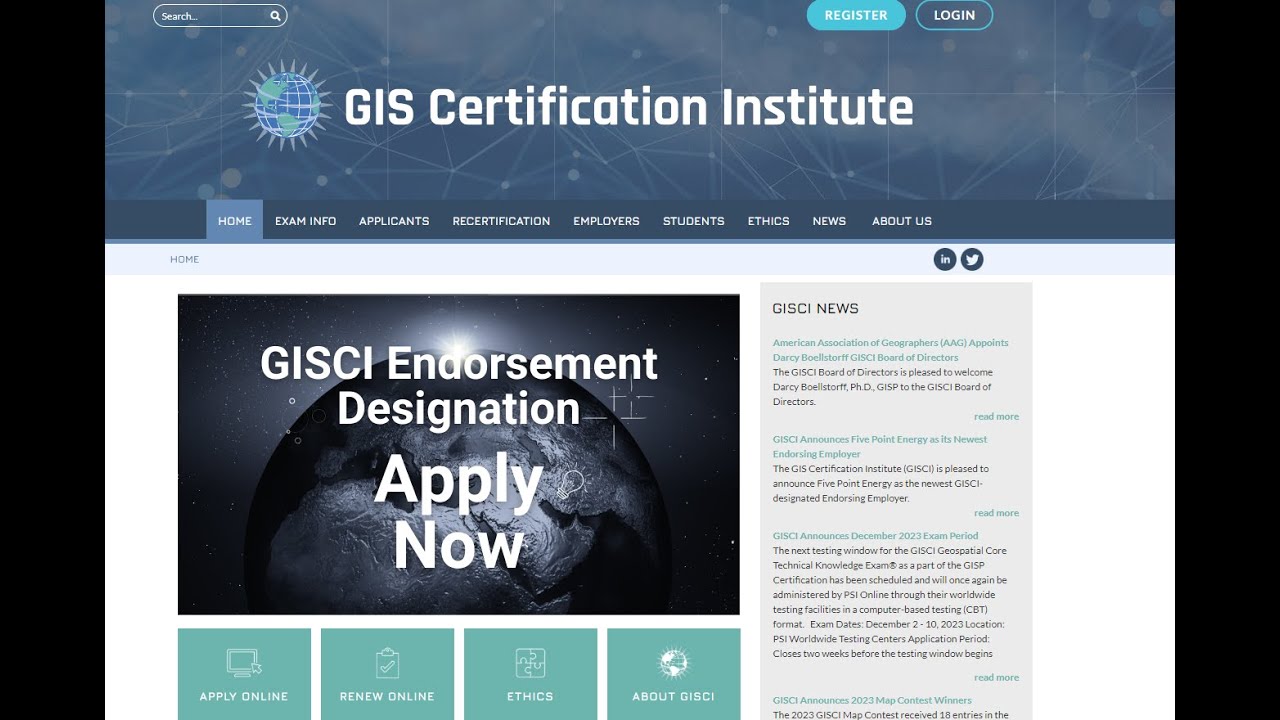Open the December 2023 Exam Period headline

876,536
